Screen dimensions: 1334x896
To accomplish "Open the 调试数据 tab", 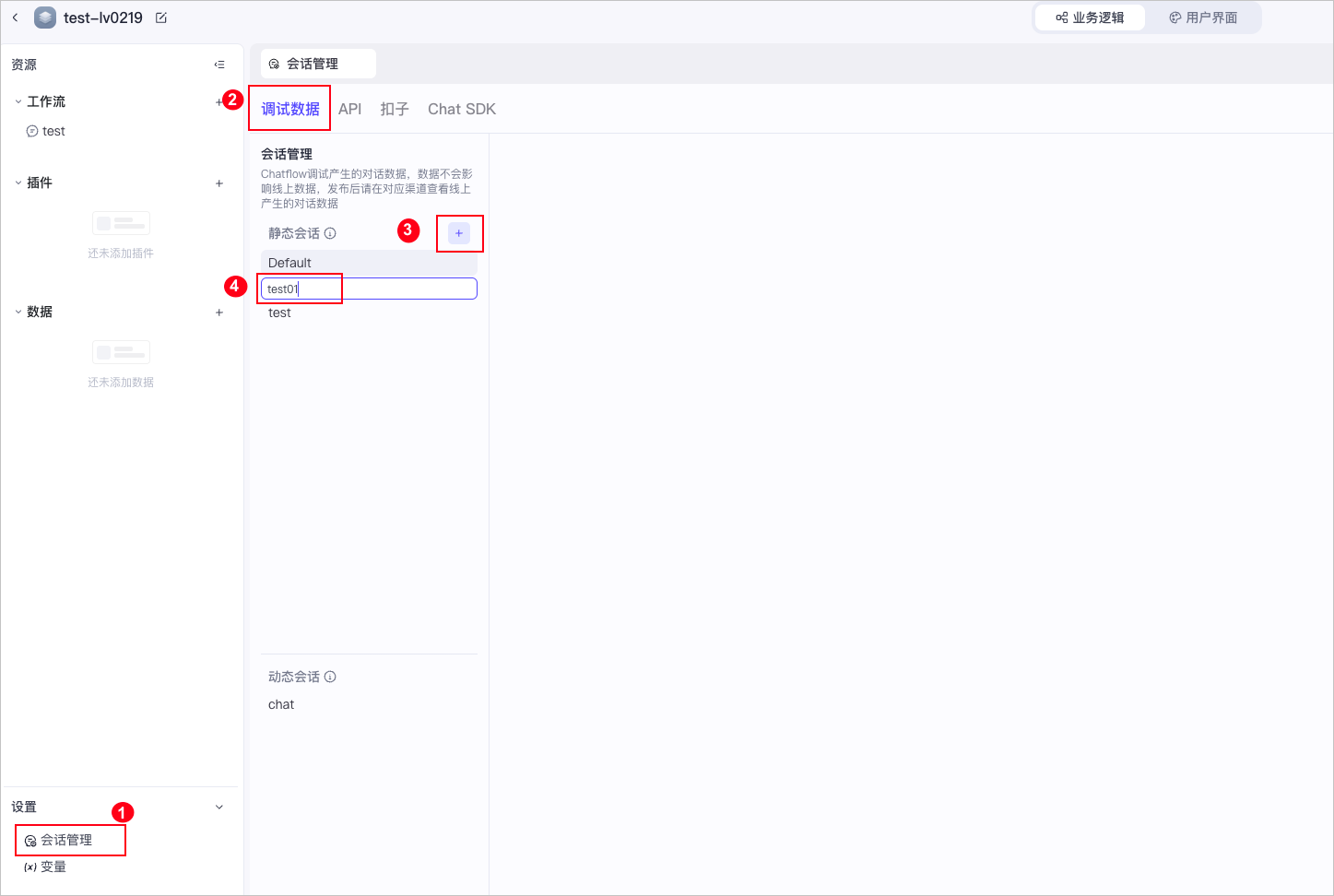I will 290,109.
